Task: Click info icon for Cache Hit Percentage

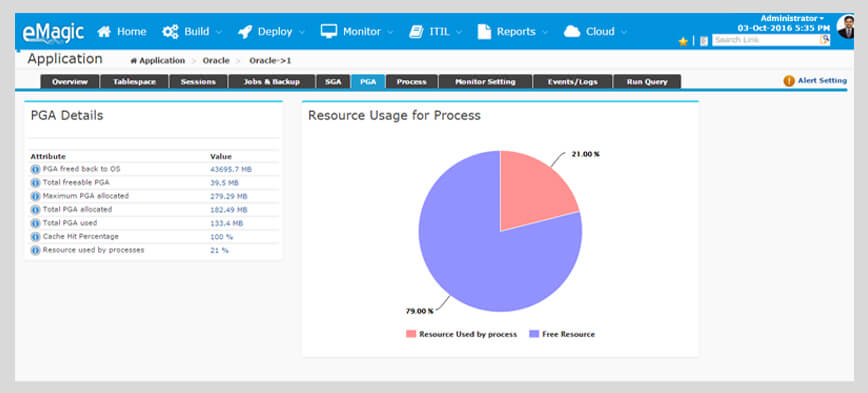Action: tap(35, 237)
